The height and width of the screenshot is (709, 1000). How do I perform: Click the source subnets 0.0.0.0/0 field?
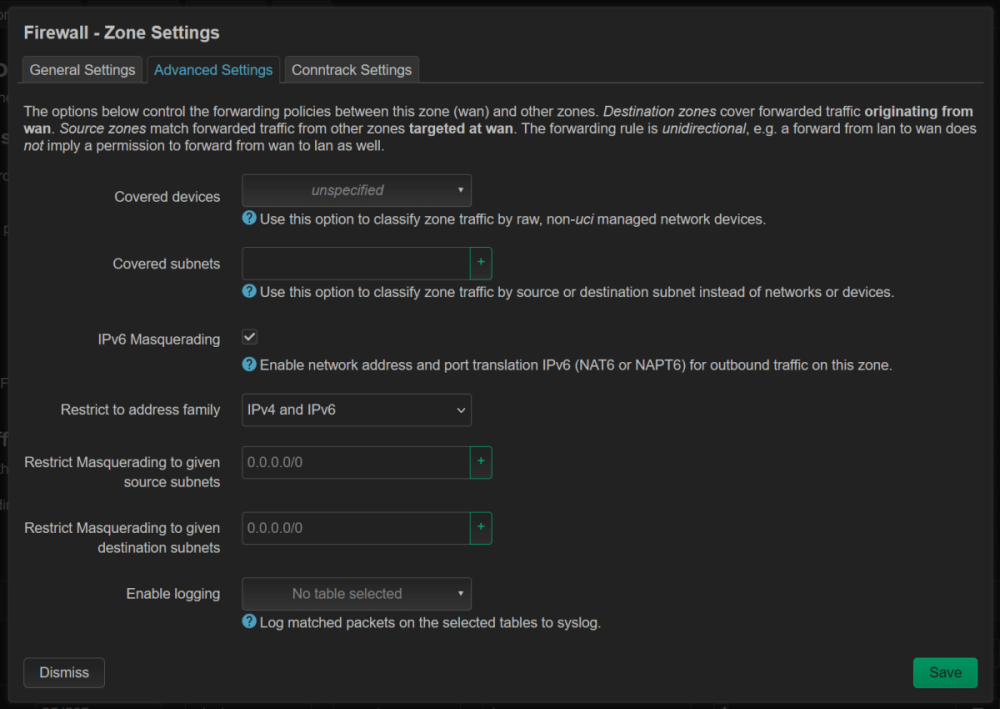pos(356,461)
